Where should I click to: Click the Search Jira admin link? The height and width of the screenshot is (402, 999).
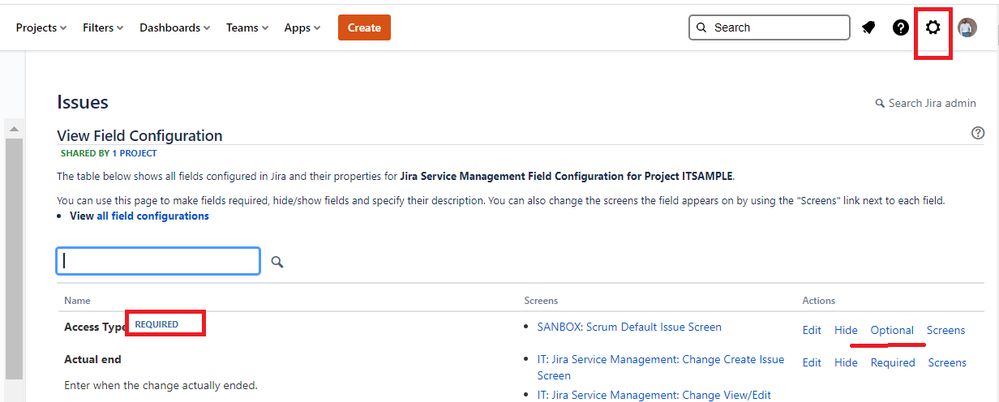tap(925, 103)
